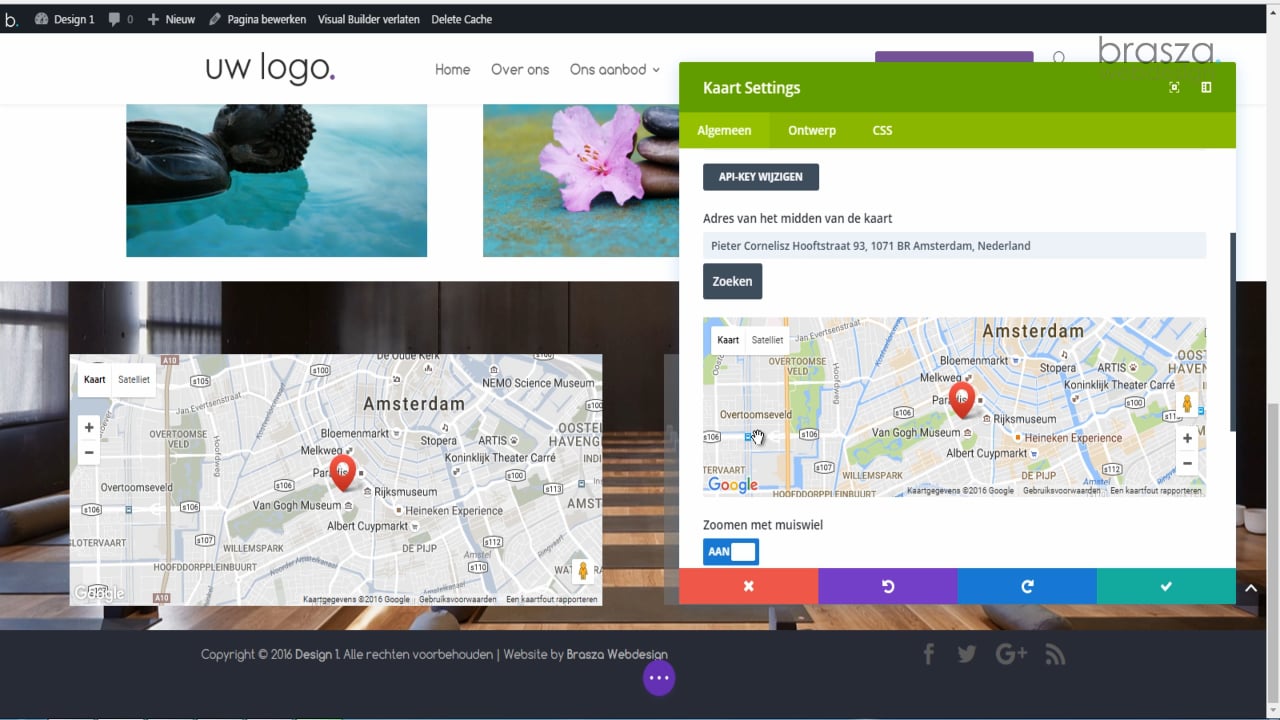This screenshot has width=1280, height=720.
Task: Select Kaart view on the page map
Action: 95,380
